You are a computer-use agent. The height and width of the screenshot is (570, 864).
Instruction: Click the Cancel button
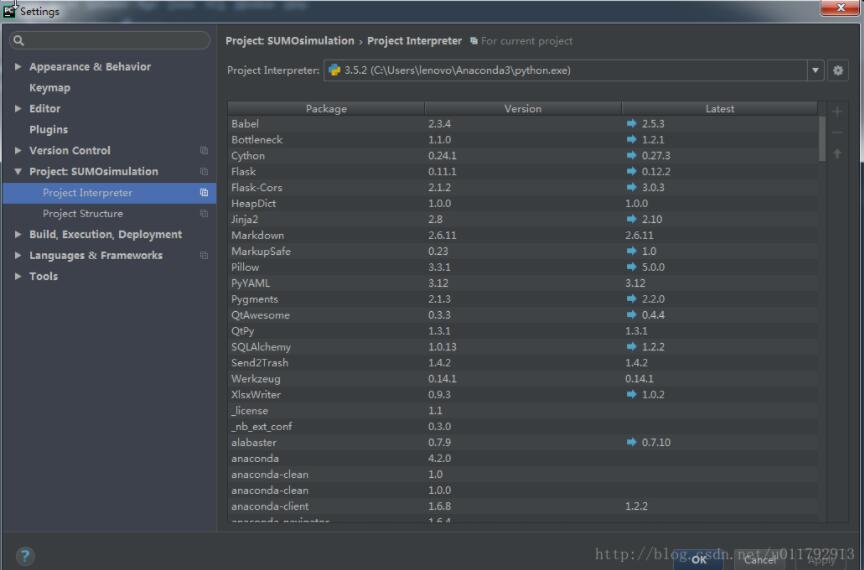(x=759, y=560)
